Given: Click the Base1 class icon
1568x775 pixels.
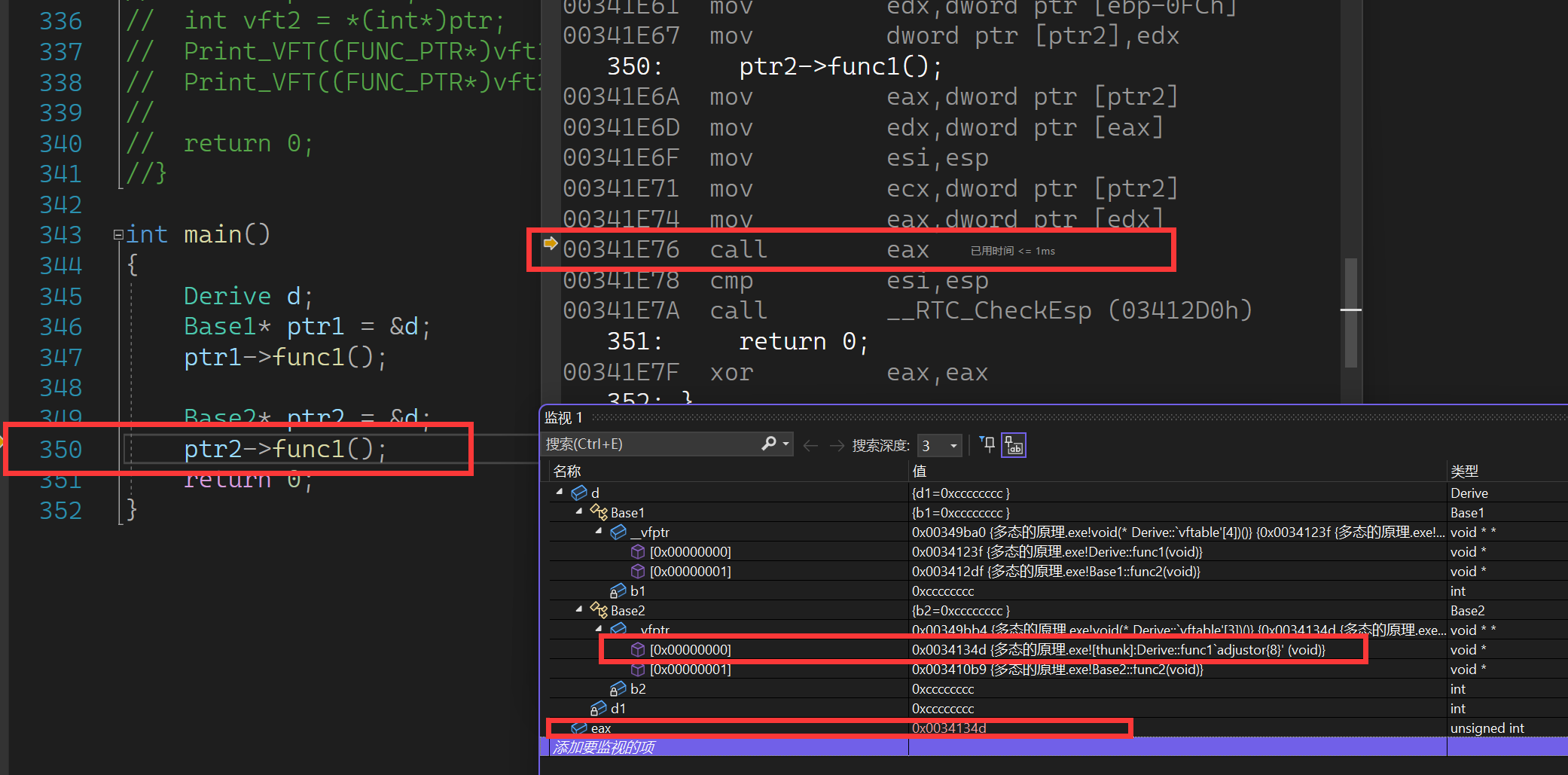Looking at the screenshot, I should [x=599, y=512].
